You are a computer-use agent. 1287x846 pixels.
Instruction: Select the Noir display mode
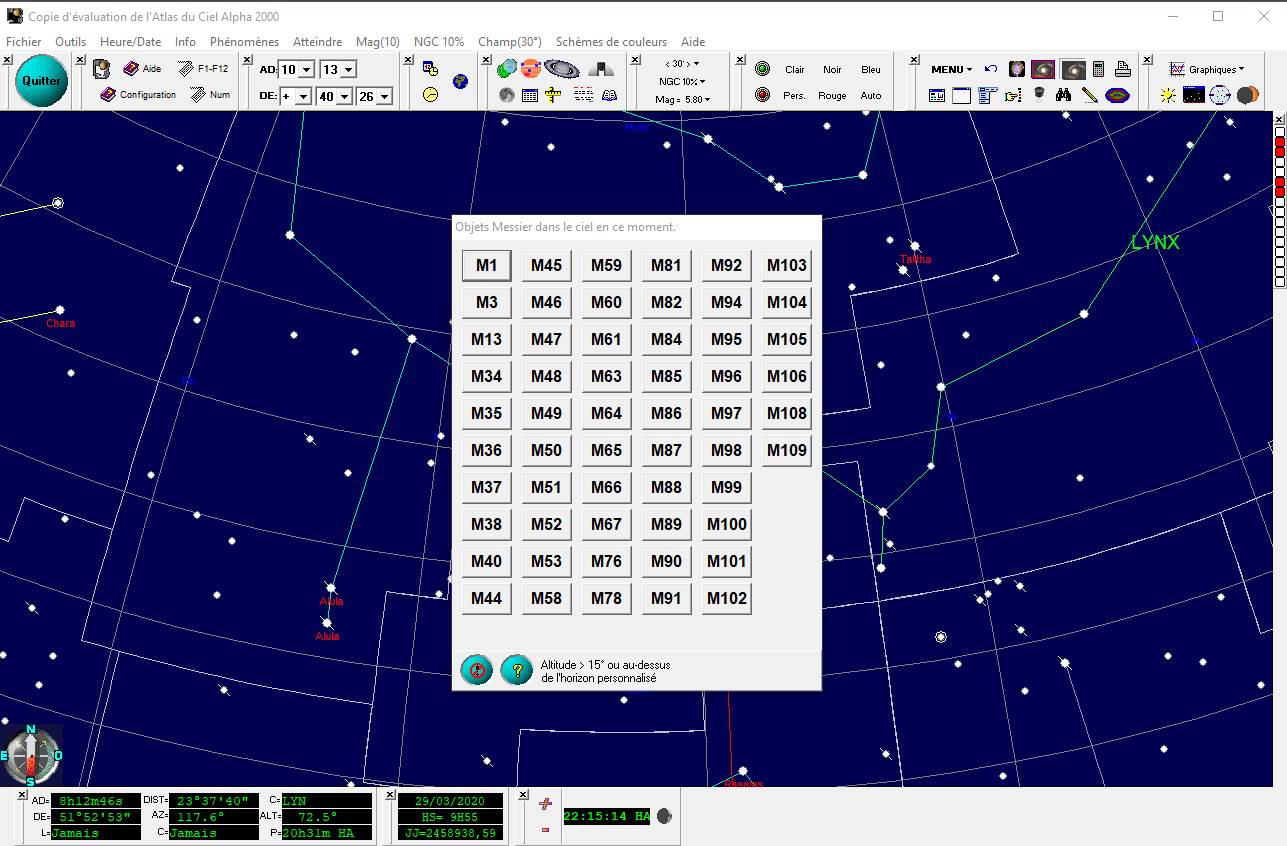(x=832, y=70)
